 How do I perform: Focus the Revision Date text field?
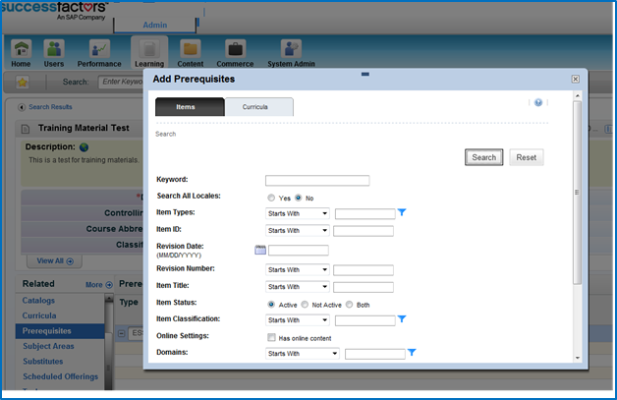(298, 250)
